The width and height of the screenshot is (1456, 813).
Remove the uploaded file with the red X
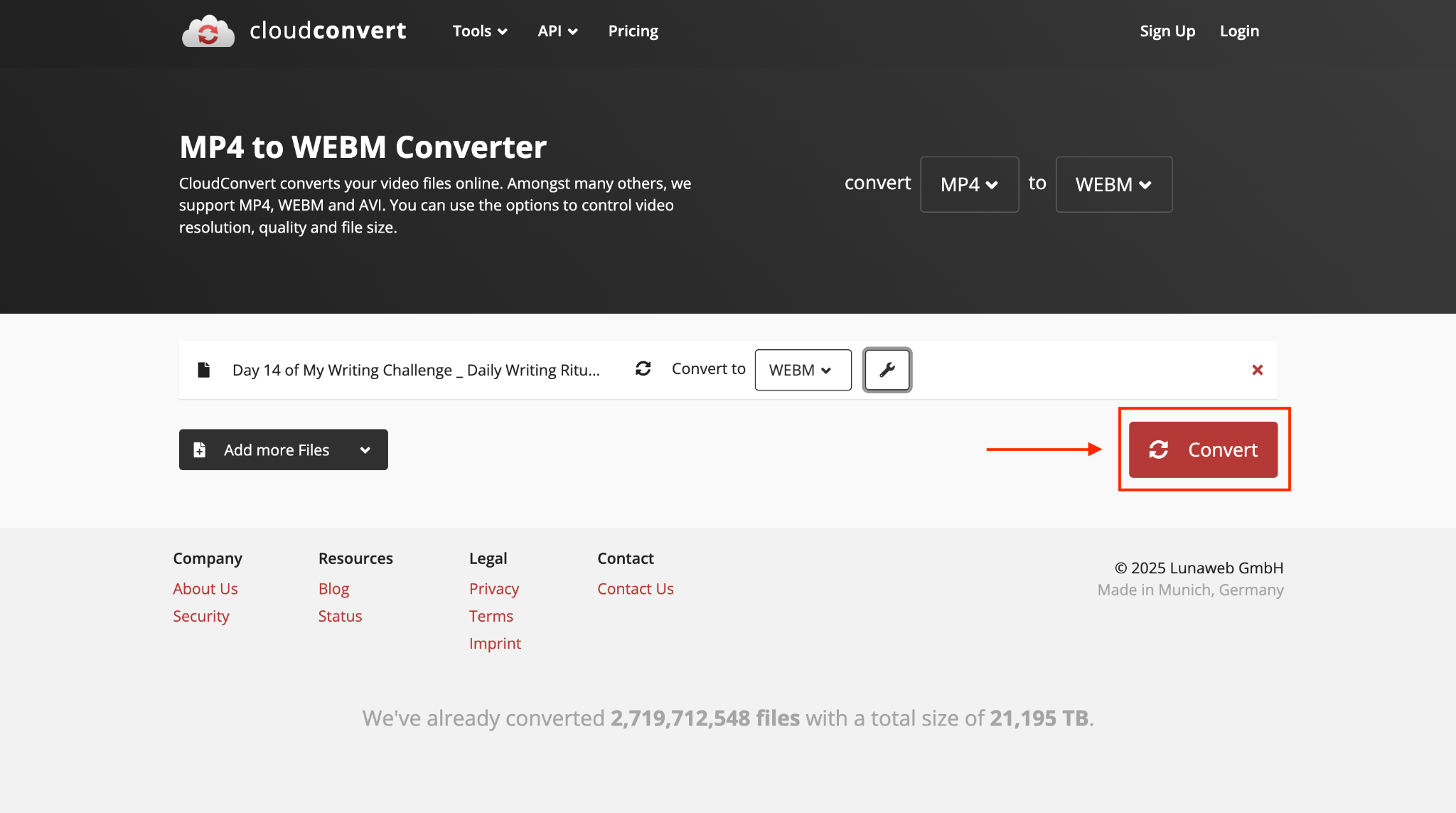pyautogui.click(x=1257, y=370)
